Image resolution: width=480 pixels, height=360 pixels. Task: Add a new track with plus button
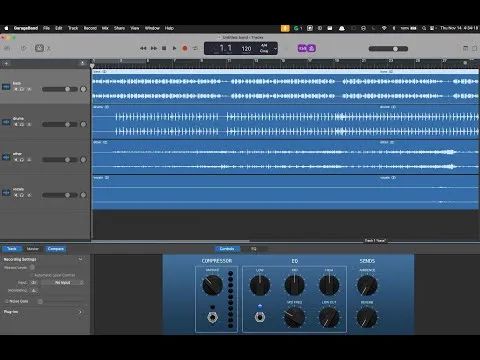tap(6, 63)
